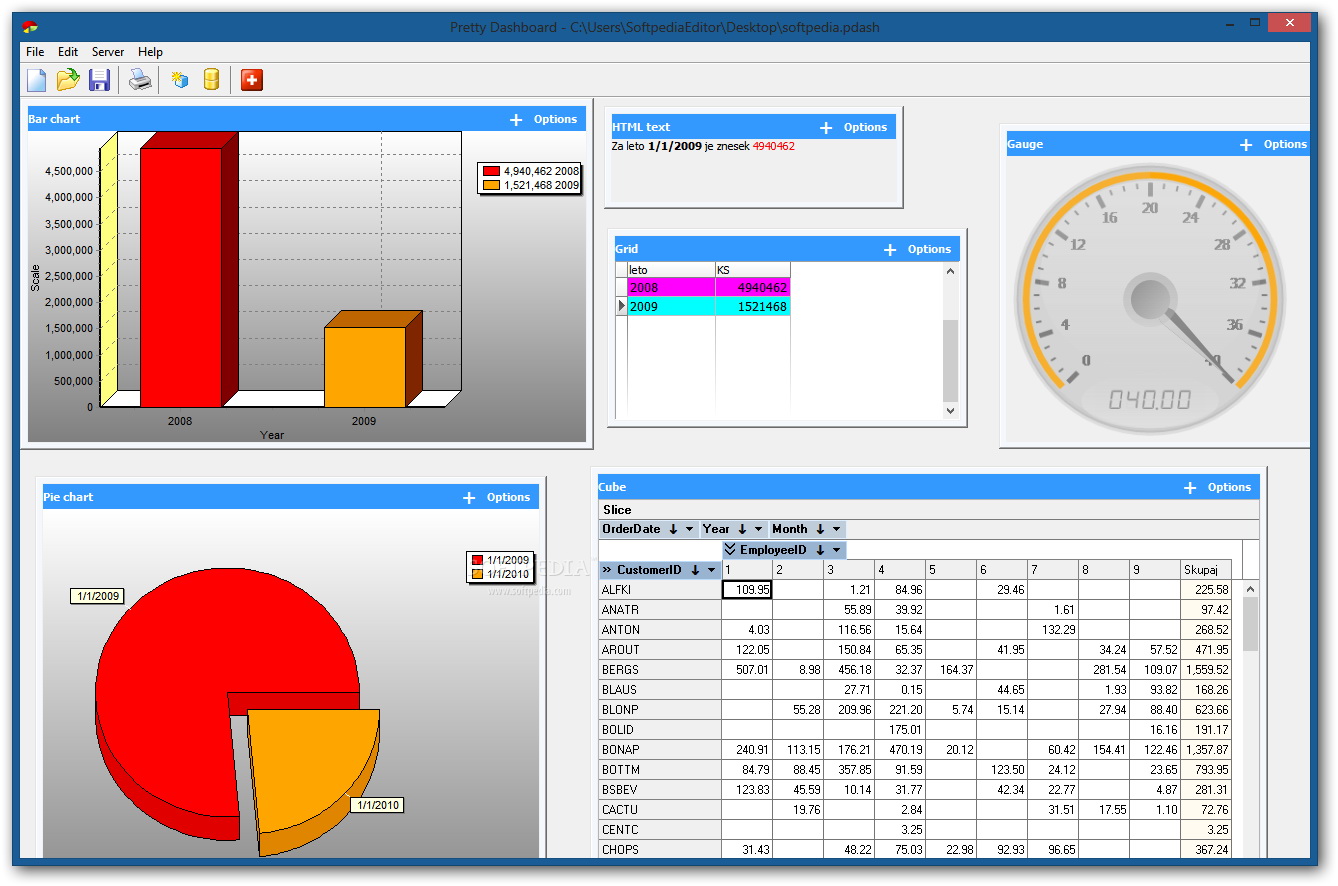The width and height of the screenshot is (1338, 886).
Task: Select the BERGS row header in the Cube
Action: [x=660, y=670]
